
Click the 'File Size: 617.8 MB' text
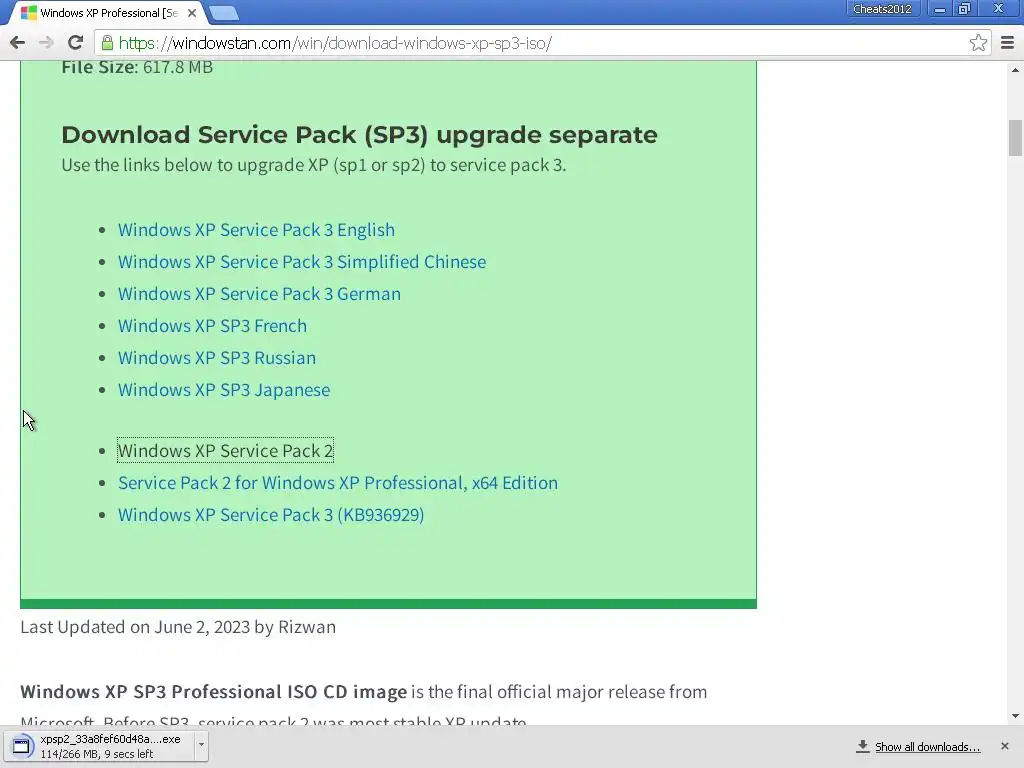tap(137, 67)
